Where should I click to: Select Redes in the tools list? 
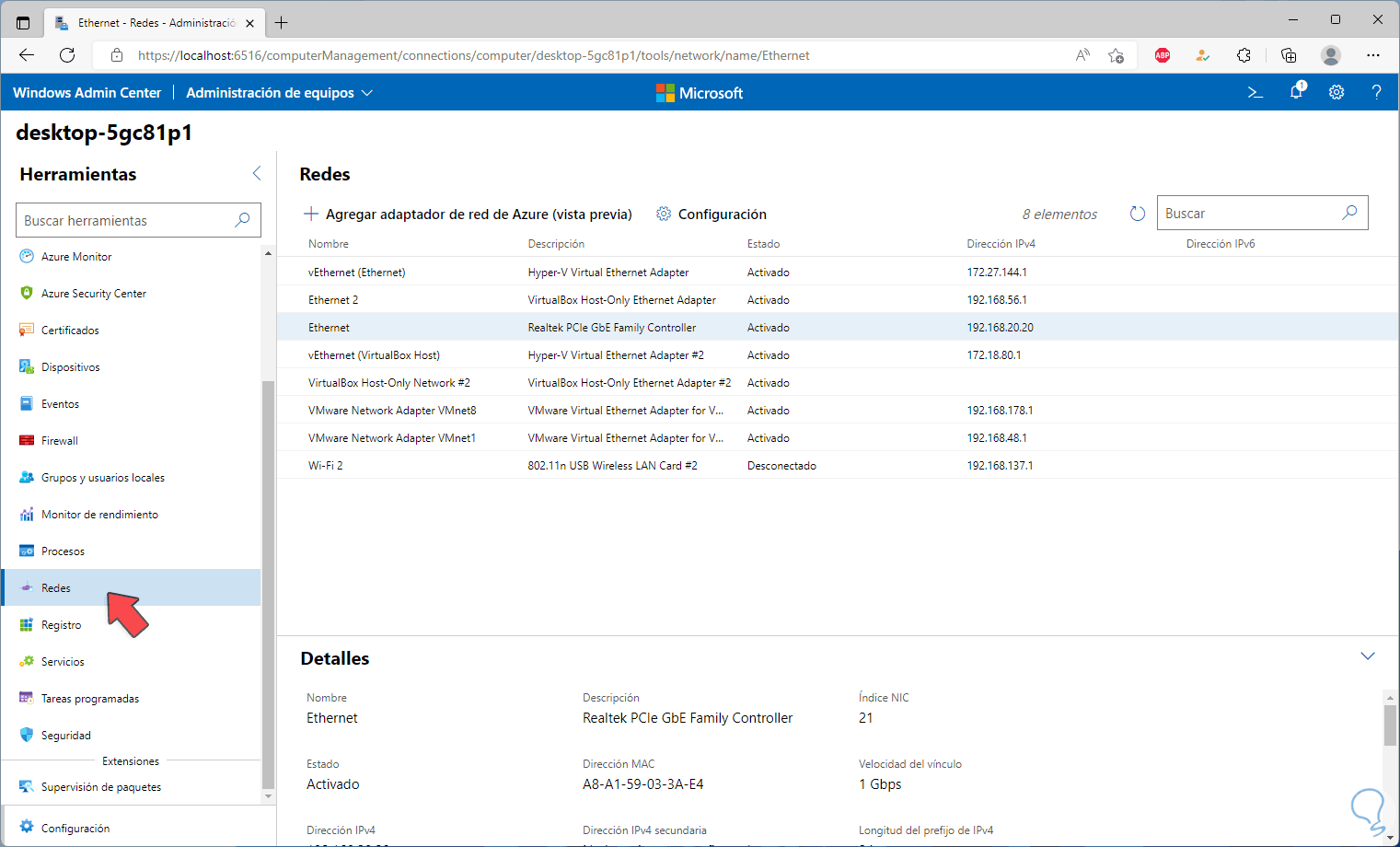[132, 587]
